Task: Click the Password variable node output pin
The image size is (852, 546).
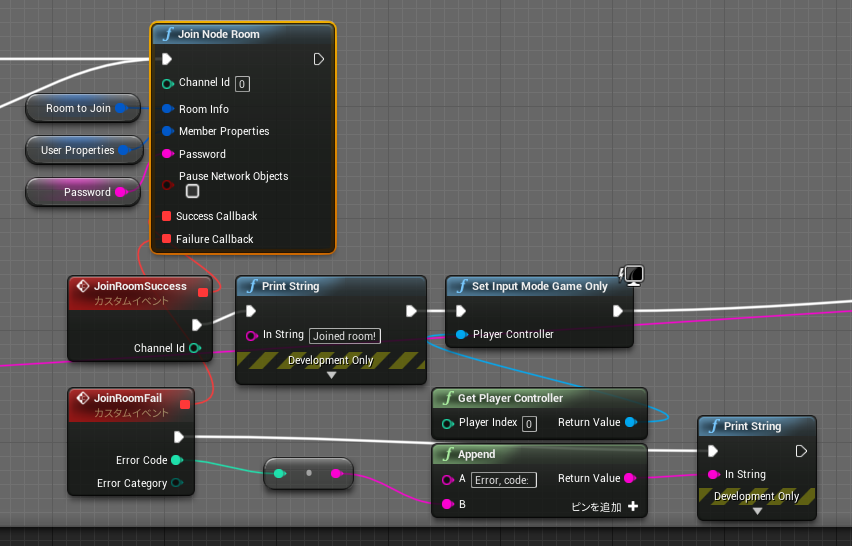Action: (x=121, y=192)
